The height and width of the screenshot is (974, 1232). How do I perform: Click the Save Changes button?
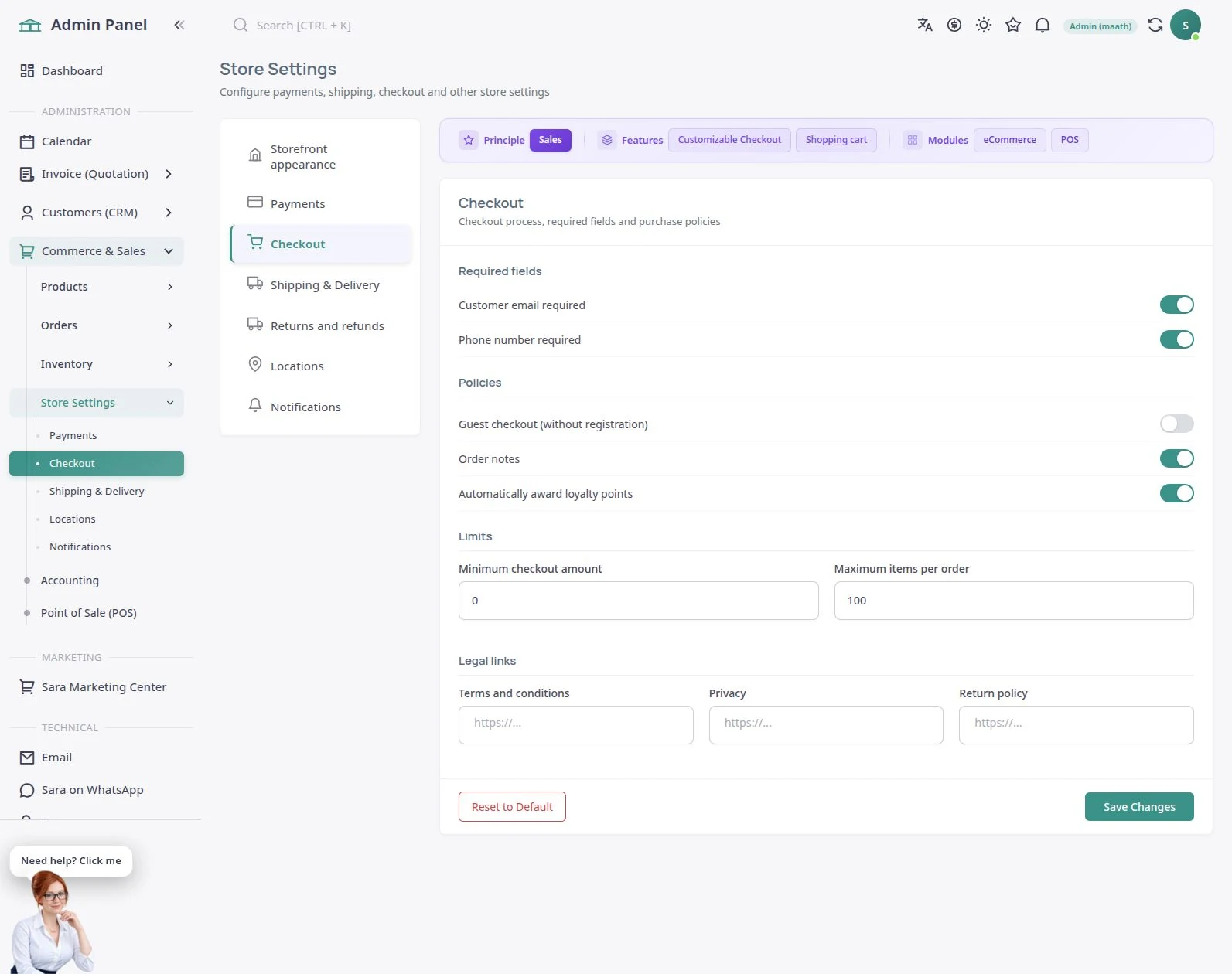[1139, 806]
